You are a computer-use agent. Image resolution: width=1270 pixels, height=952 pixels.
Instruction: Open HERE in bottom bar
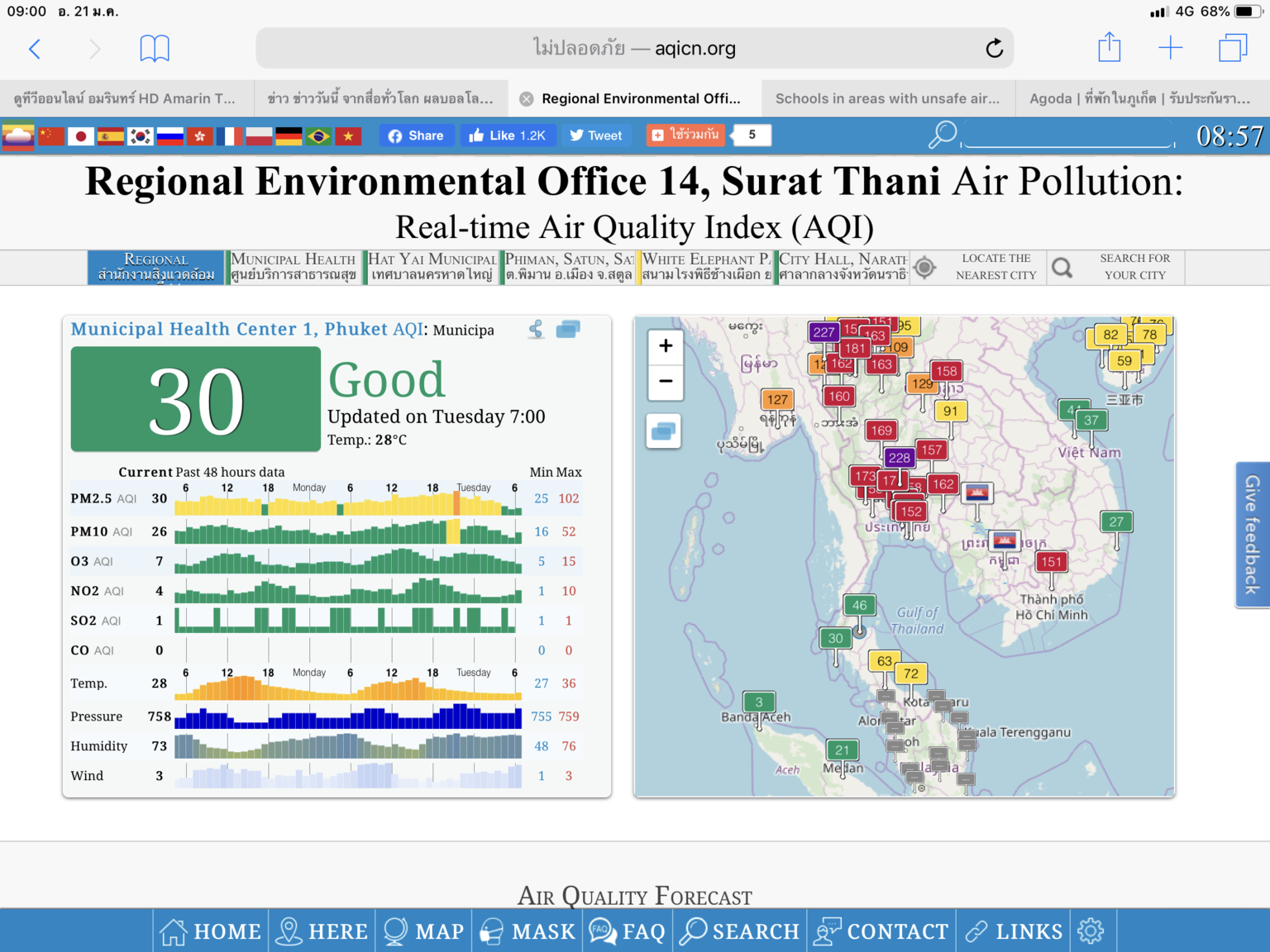pyautogui.click(x=322, y=931)
